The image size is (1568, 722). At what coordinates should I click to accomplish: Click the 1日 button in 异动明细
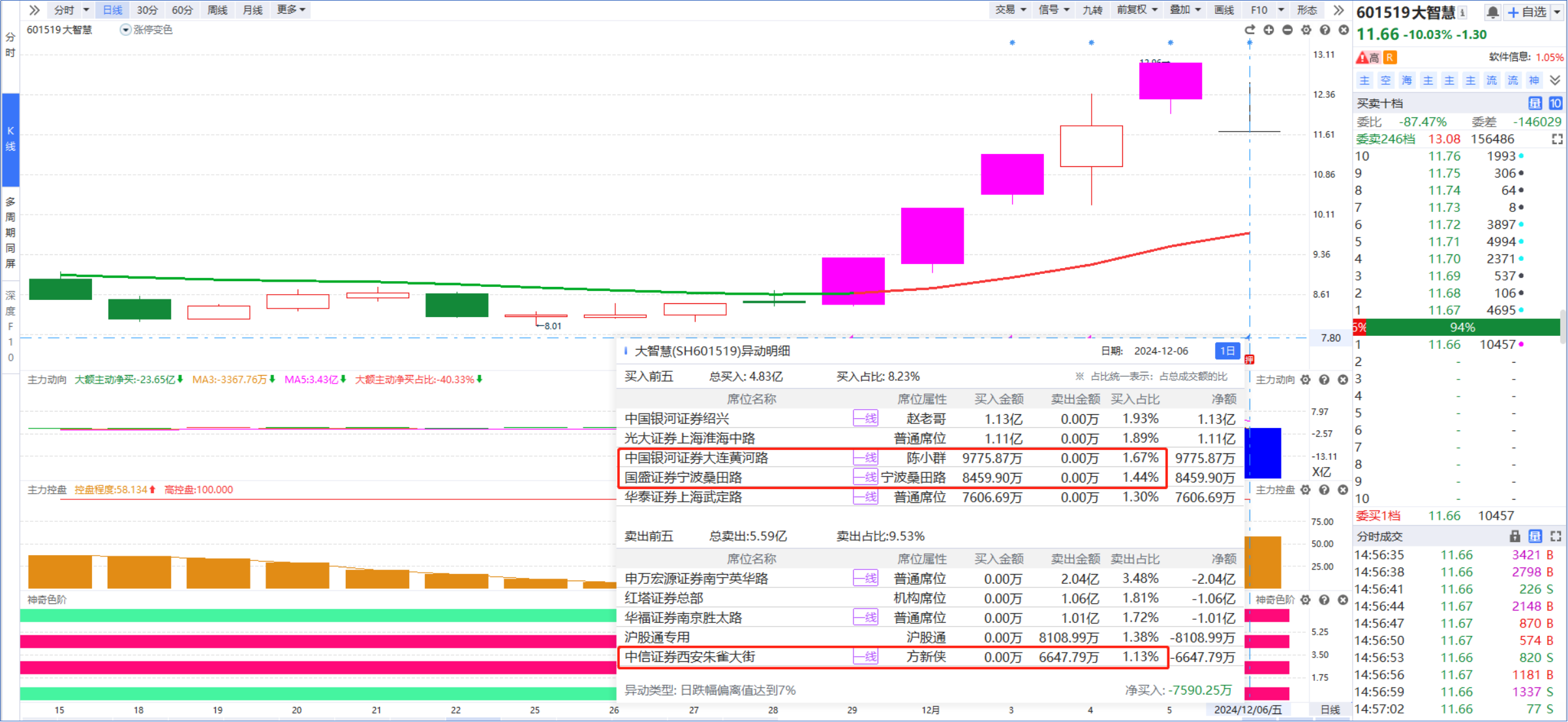coord(1227,351)
